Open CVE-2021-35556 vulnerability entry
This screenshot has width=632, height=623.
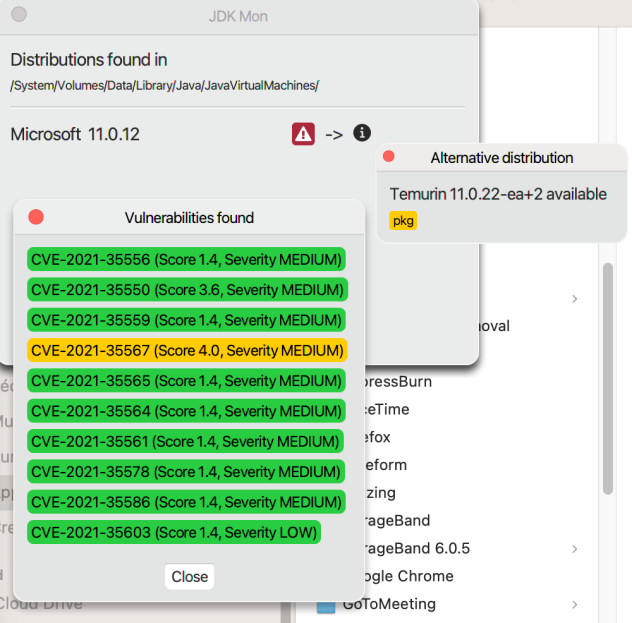(186, 260)
